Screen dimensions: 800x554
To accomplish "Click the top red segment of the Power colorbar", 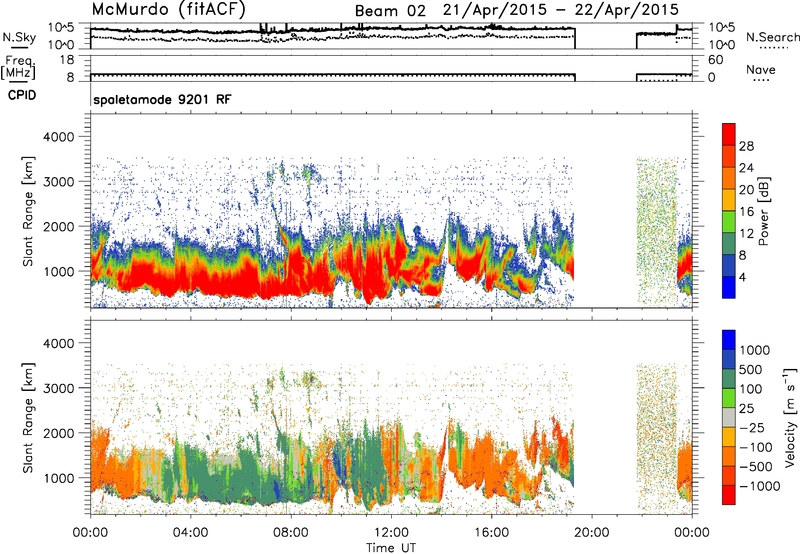I will point(729,134).
